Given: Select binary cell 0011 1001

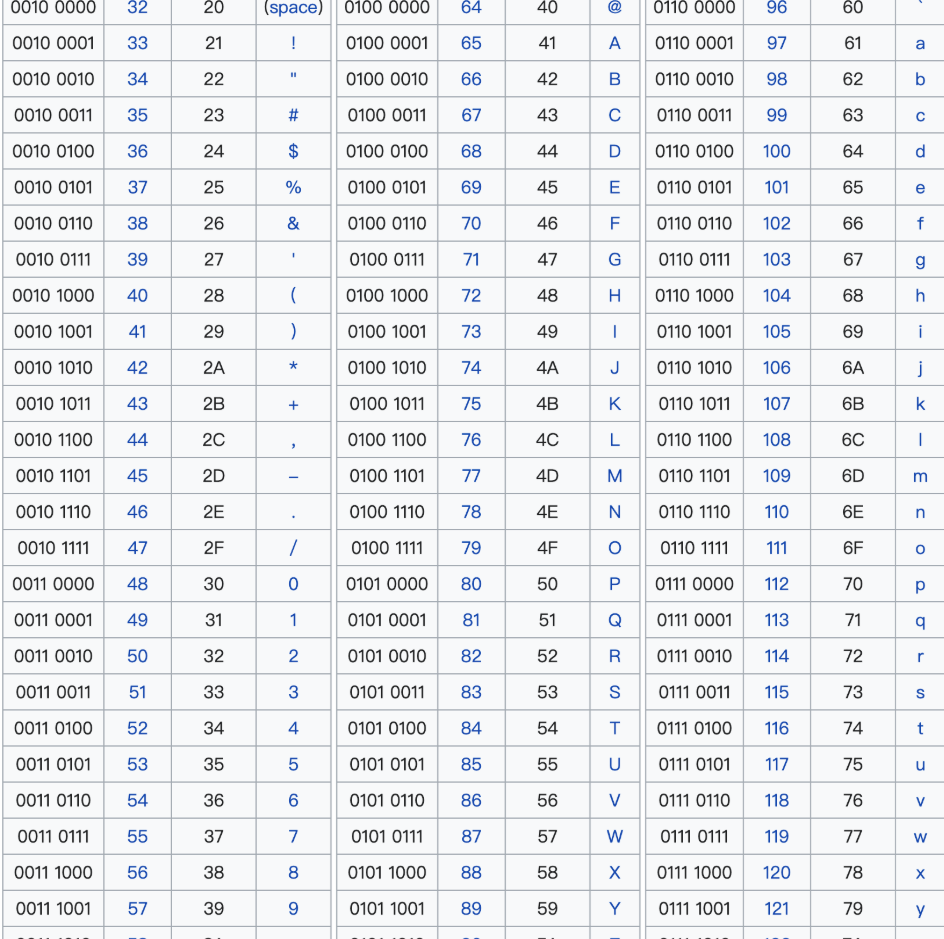Looking at the screenshot, I should pyautogui.click(x=53, y=909).
